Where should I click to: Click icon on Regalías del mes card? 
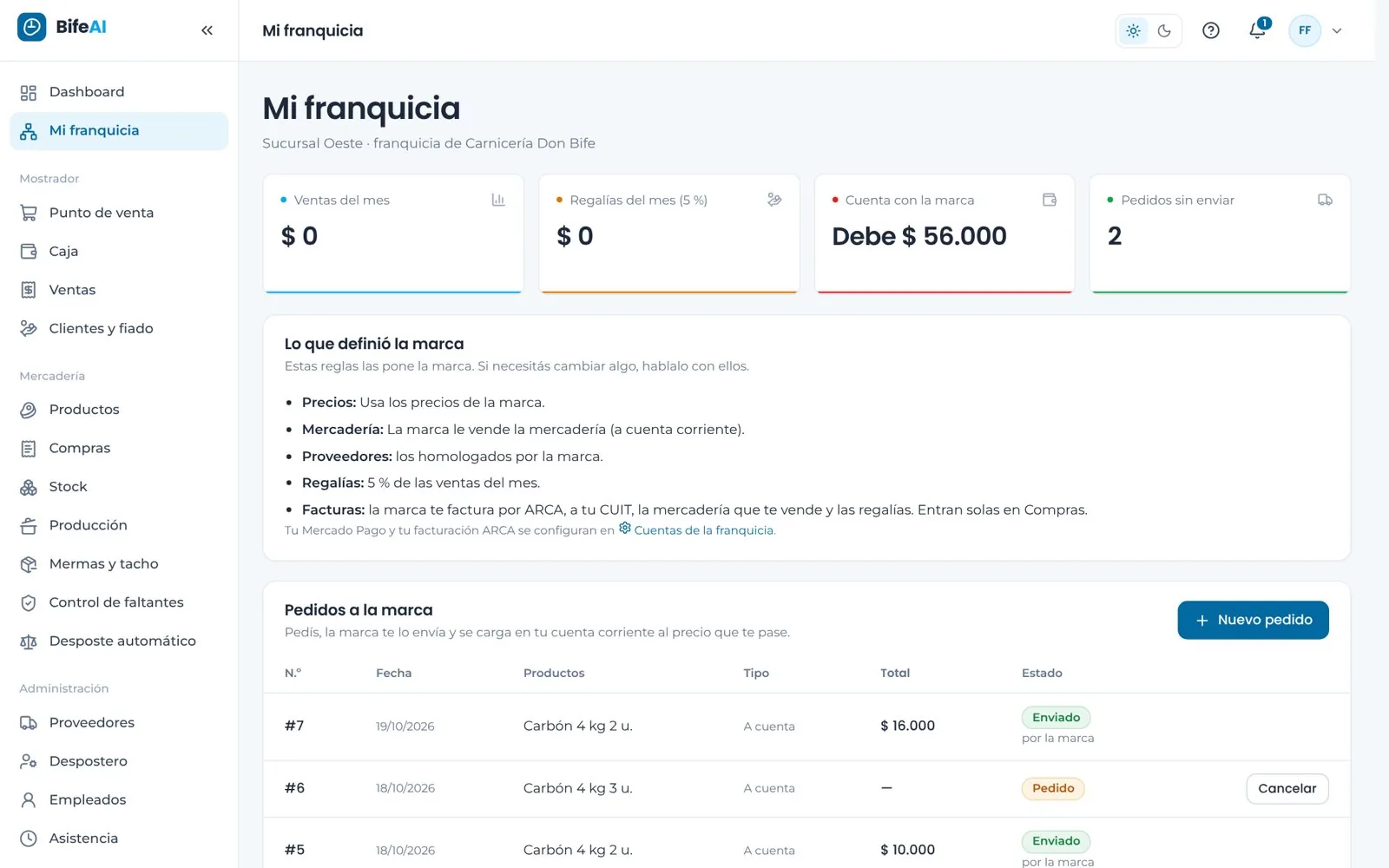774,200
